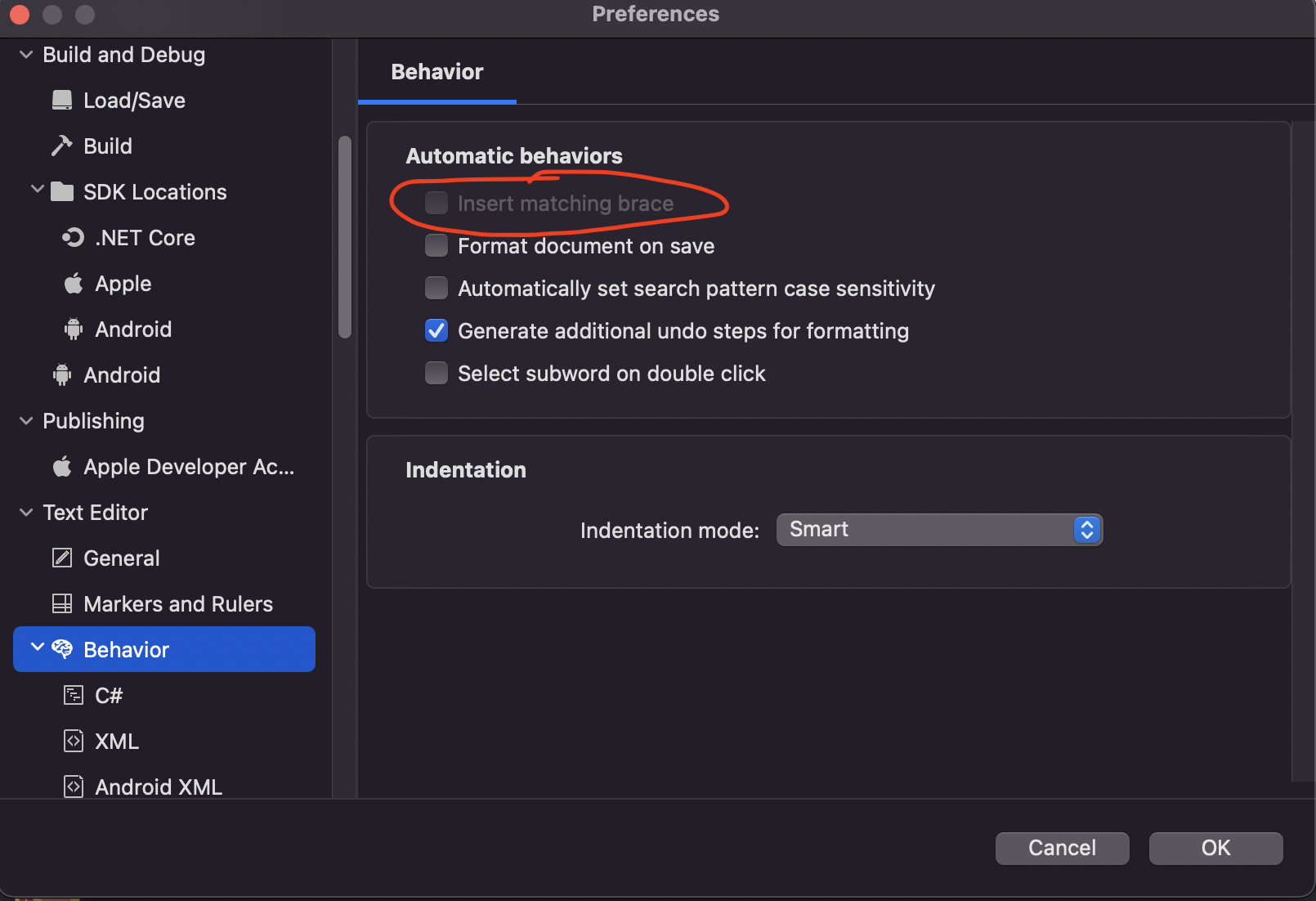Viewport: 1316px width, 901px height.
Task: Click the Apple logo under SDK Locations
Action: point(74,284)
